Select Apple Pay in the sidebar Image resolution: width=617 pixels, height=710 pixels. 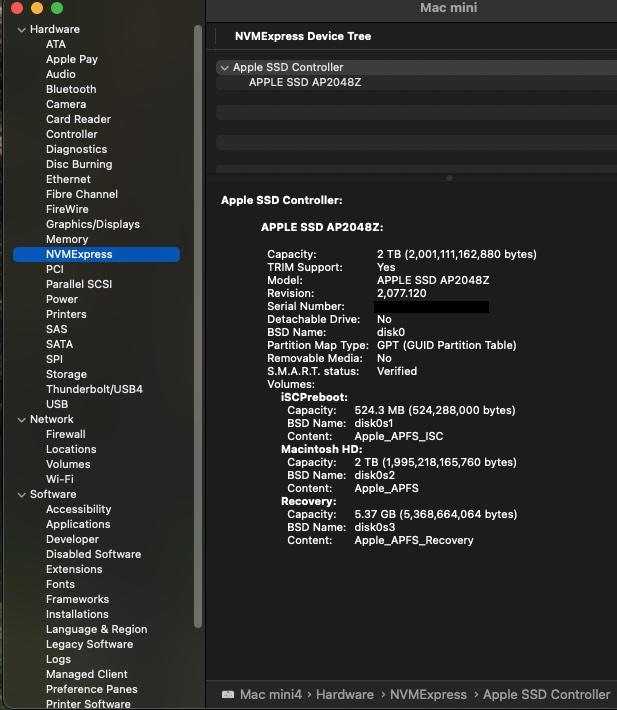pos(72,59)
